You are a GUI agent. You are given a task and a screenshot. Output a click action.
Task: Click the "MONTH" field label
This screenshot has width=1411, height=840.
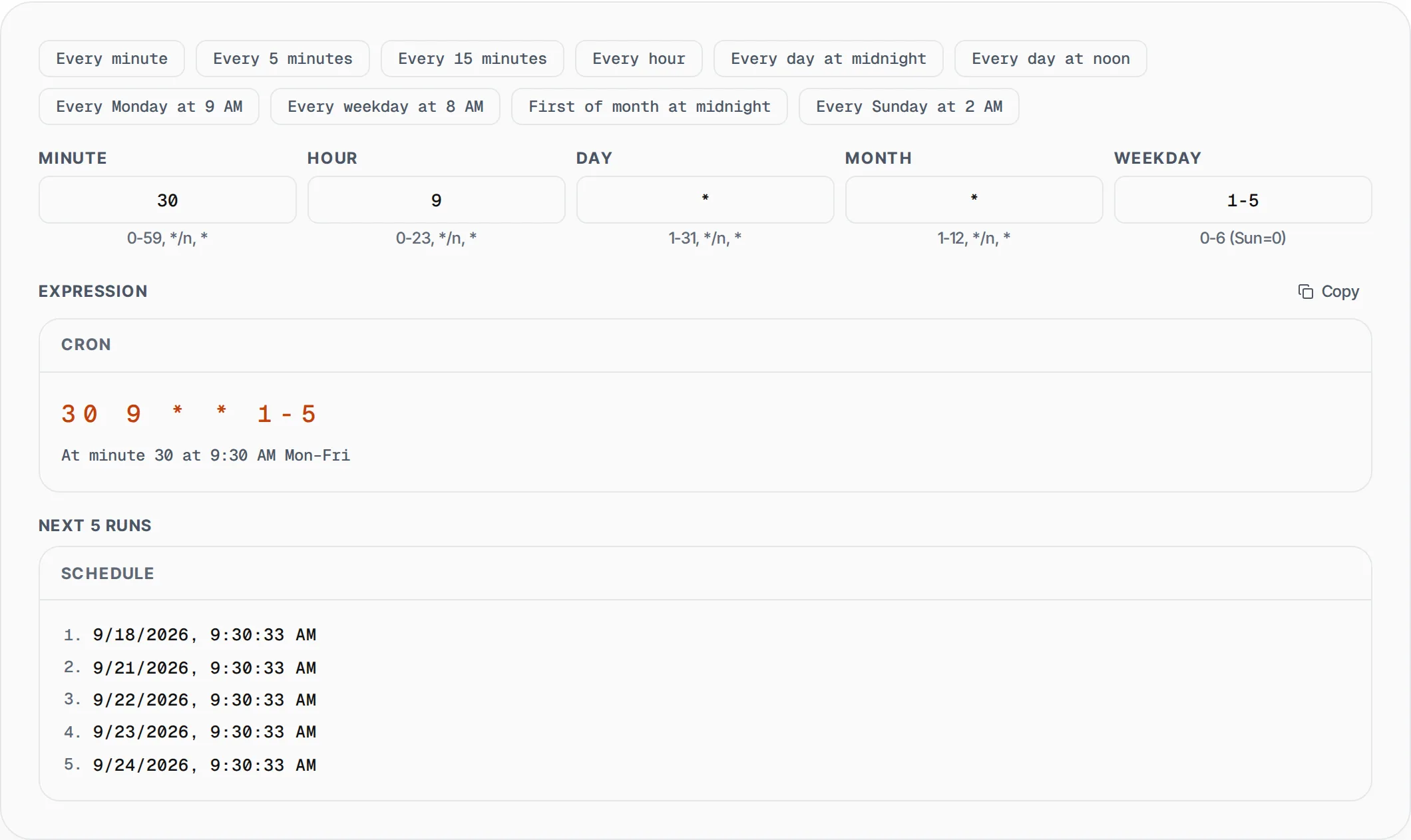(879, 158)
